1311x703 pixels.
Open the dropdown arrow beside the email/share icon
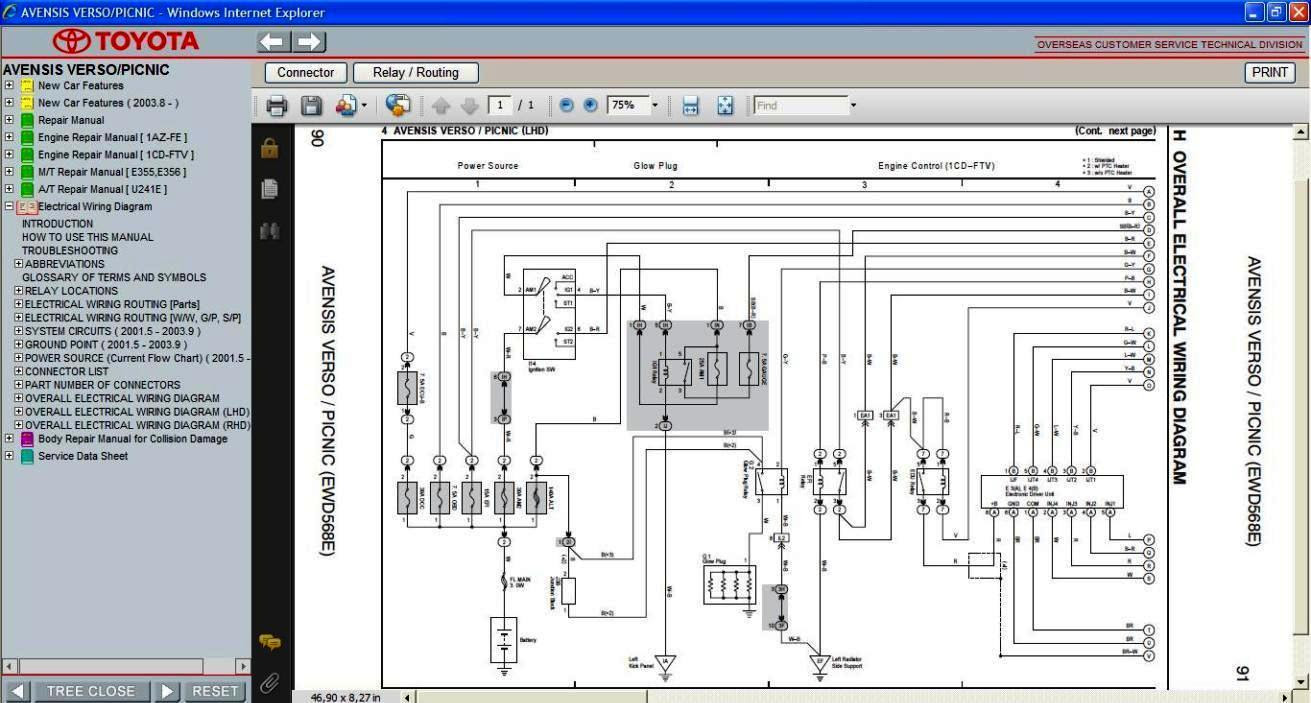[364, 105]
